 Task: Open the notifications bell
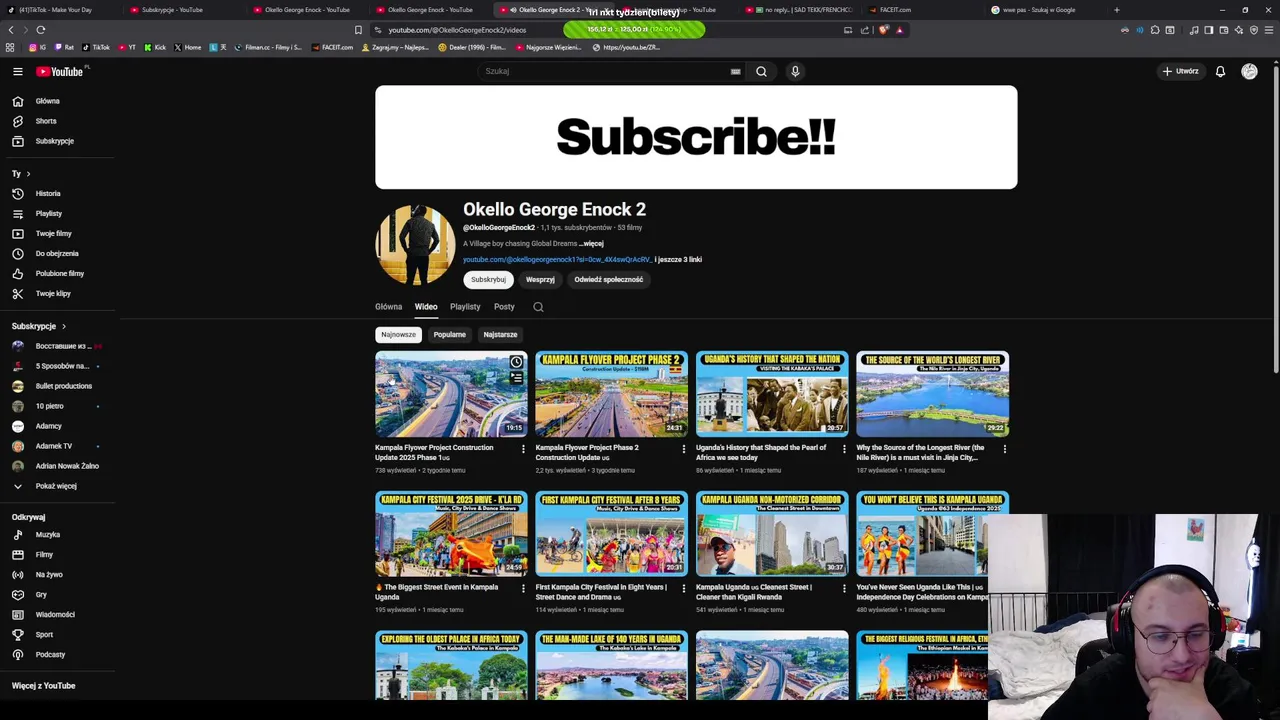[x=1220, y=71]
